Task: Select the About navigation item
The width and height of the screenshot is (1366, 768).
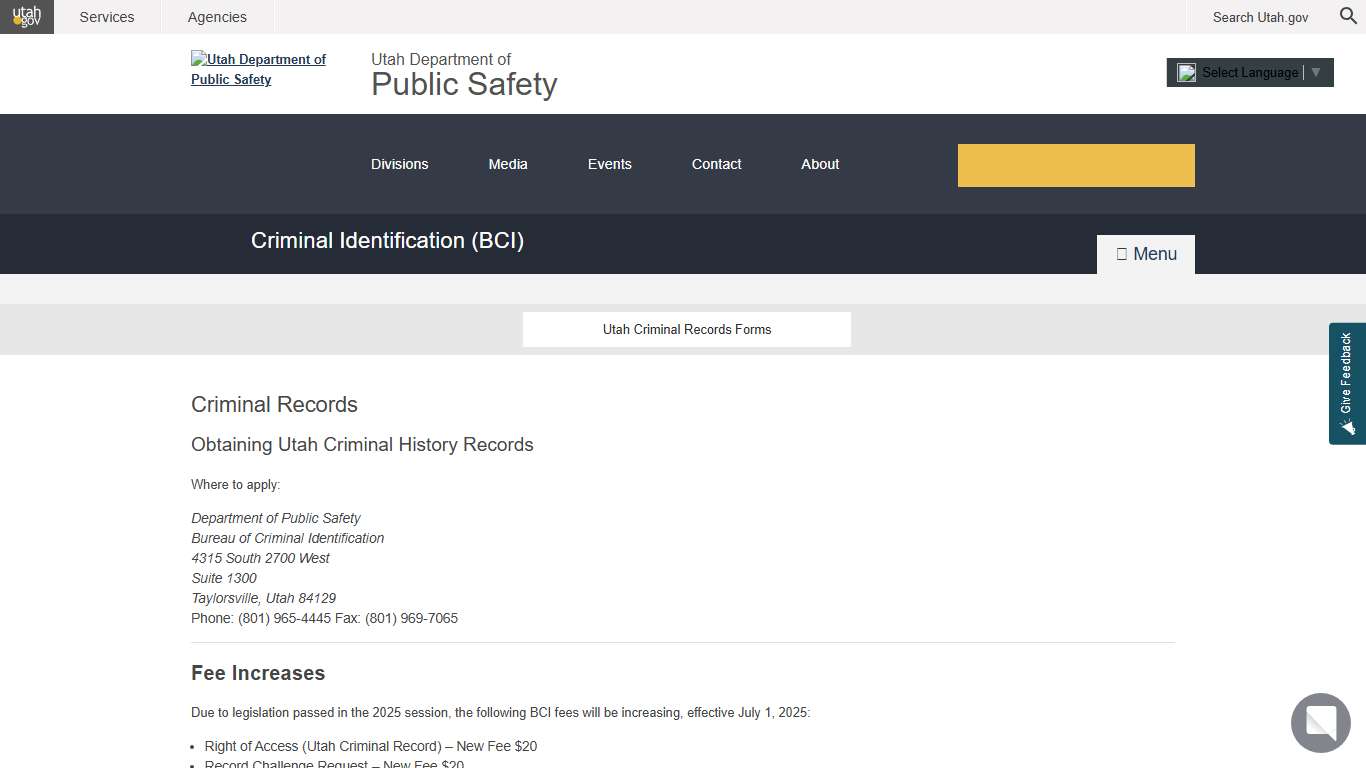Action: 819,164
